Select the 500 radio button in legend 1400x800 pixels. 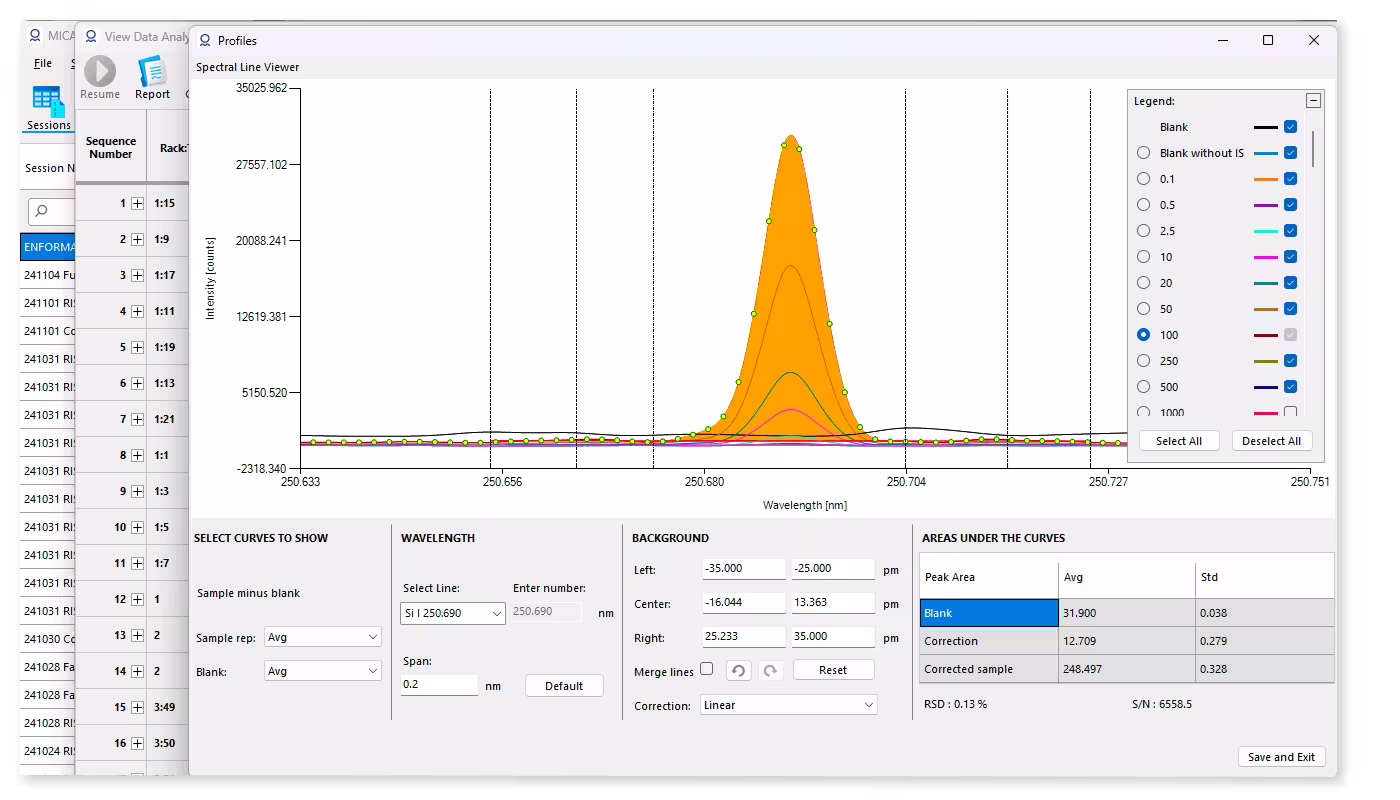point(1143,387)
